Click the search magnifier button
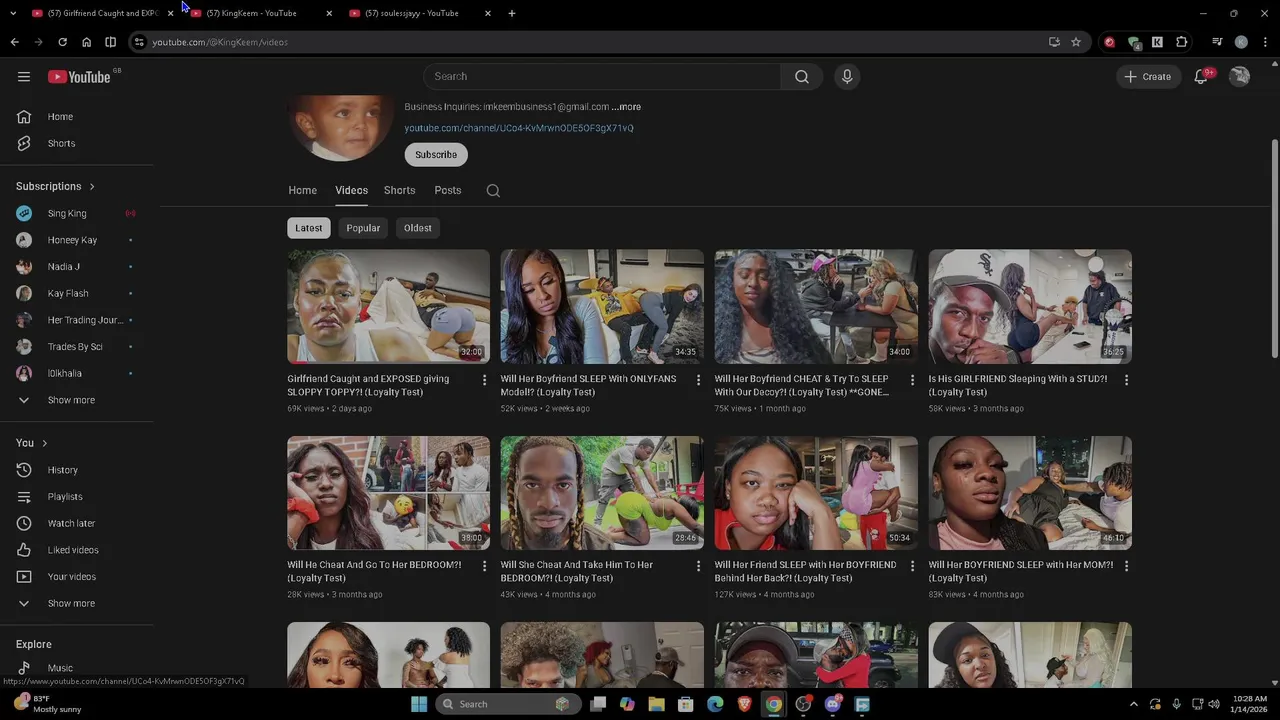Image resolution: width=1280 pixels, height=720 pixels. pos(802,77)
